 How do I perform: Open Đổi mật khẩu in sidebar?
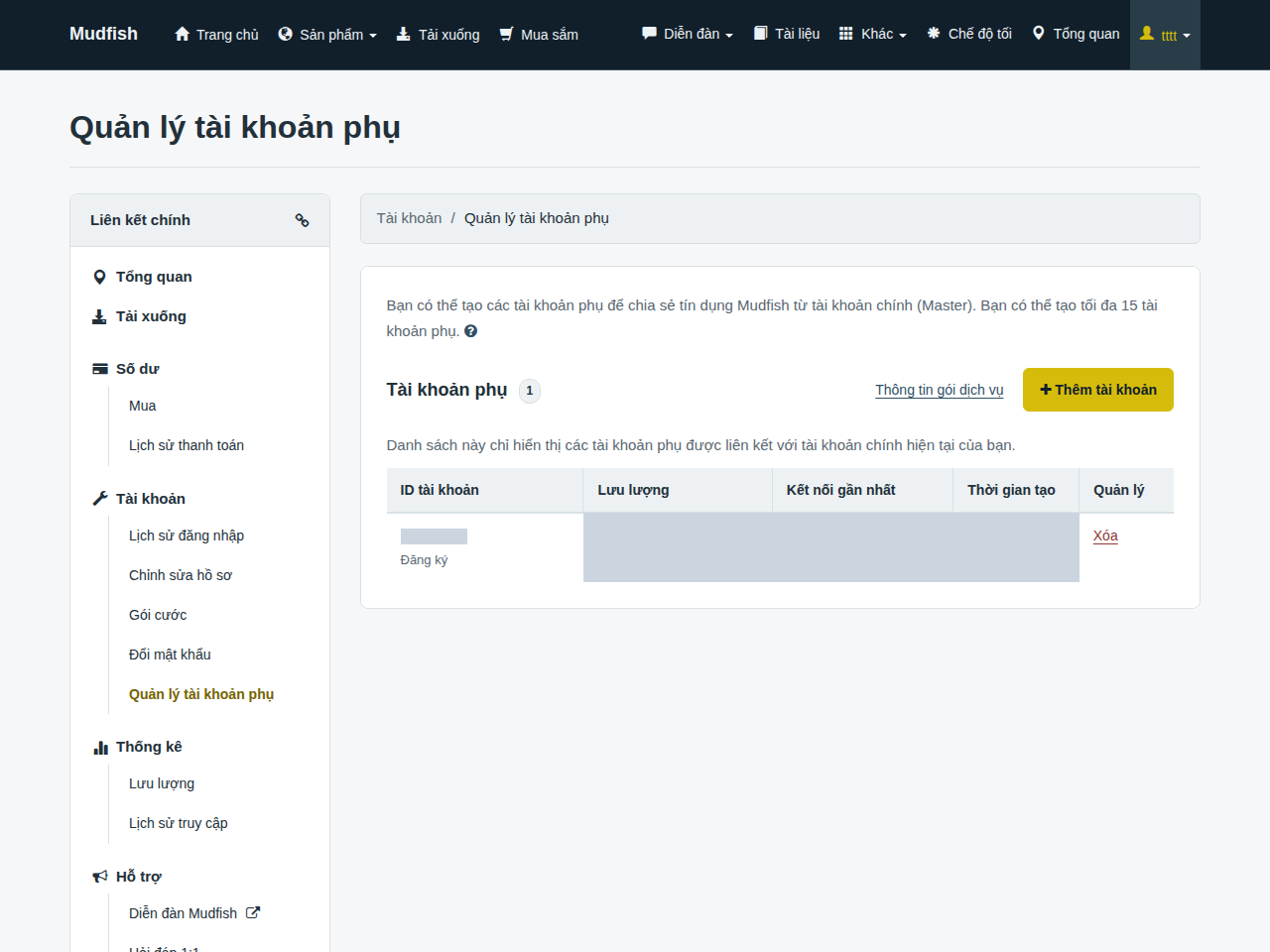[x=170, y=654]
